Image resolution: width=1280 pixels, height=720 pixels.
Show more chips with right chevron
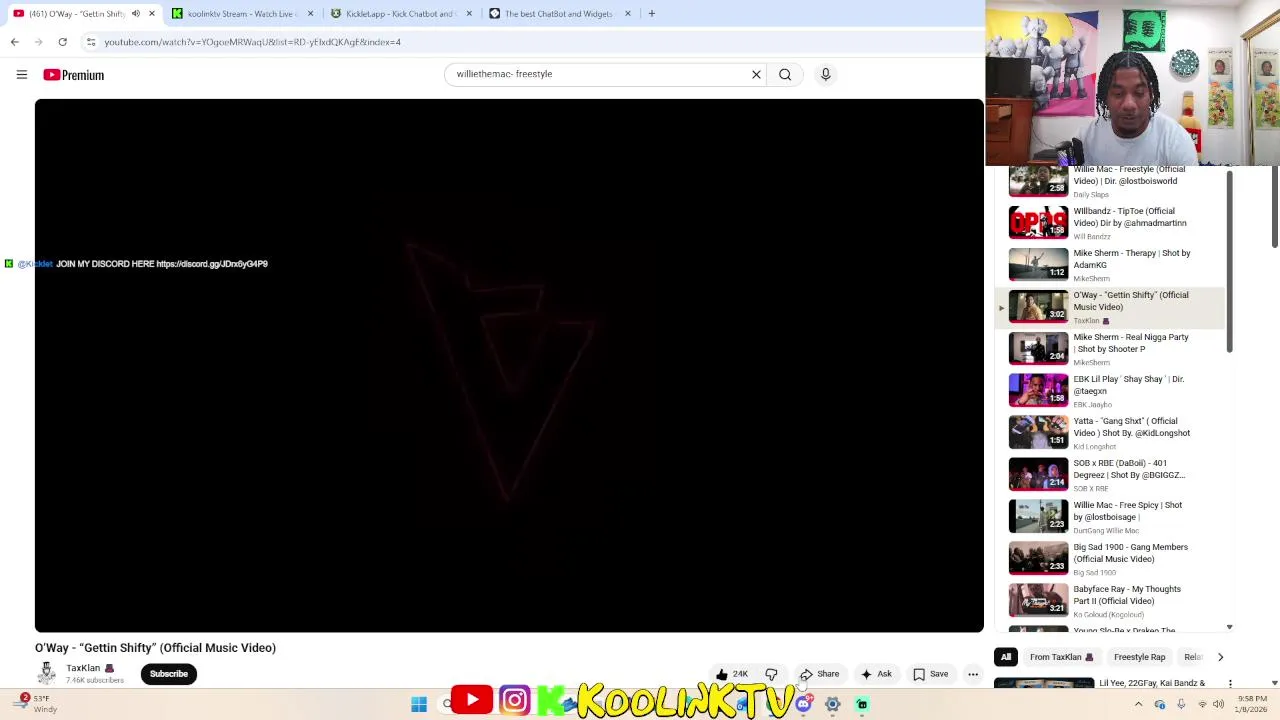(1220, 657)
